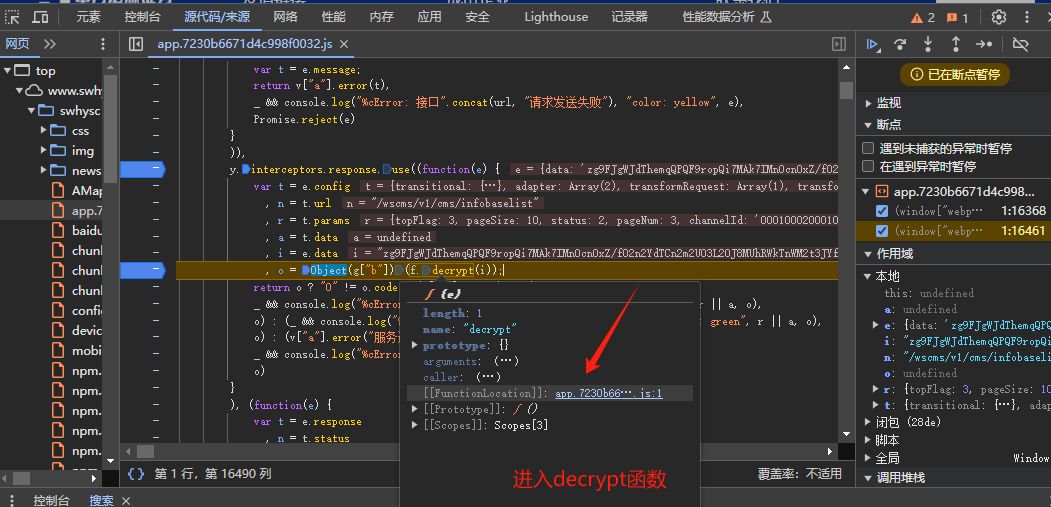
Task: Switch to the 性能 tab
Action: (334, 17)
